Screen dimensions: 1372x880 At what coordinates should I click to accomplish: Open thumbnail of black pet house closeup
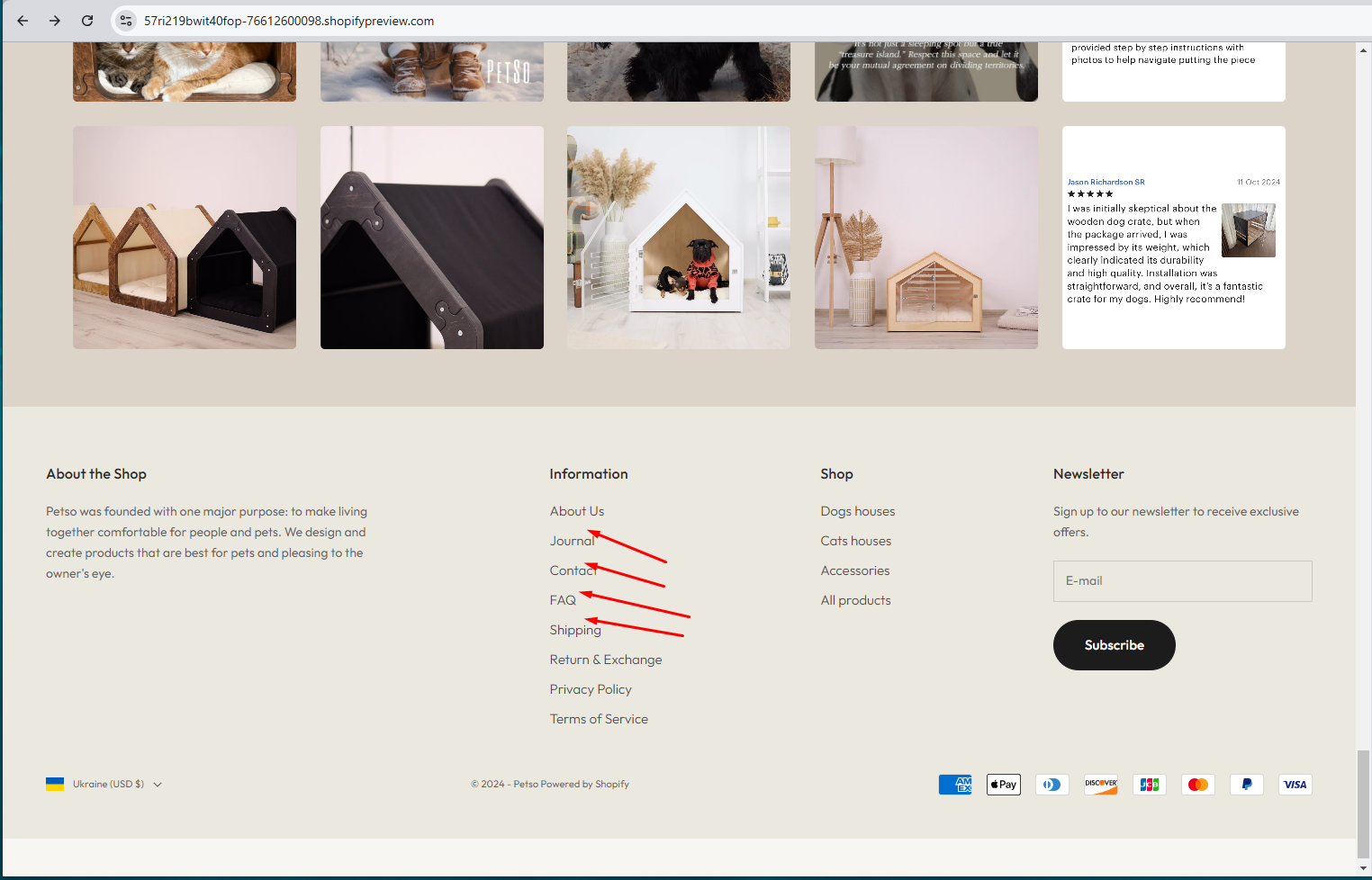432,238
